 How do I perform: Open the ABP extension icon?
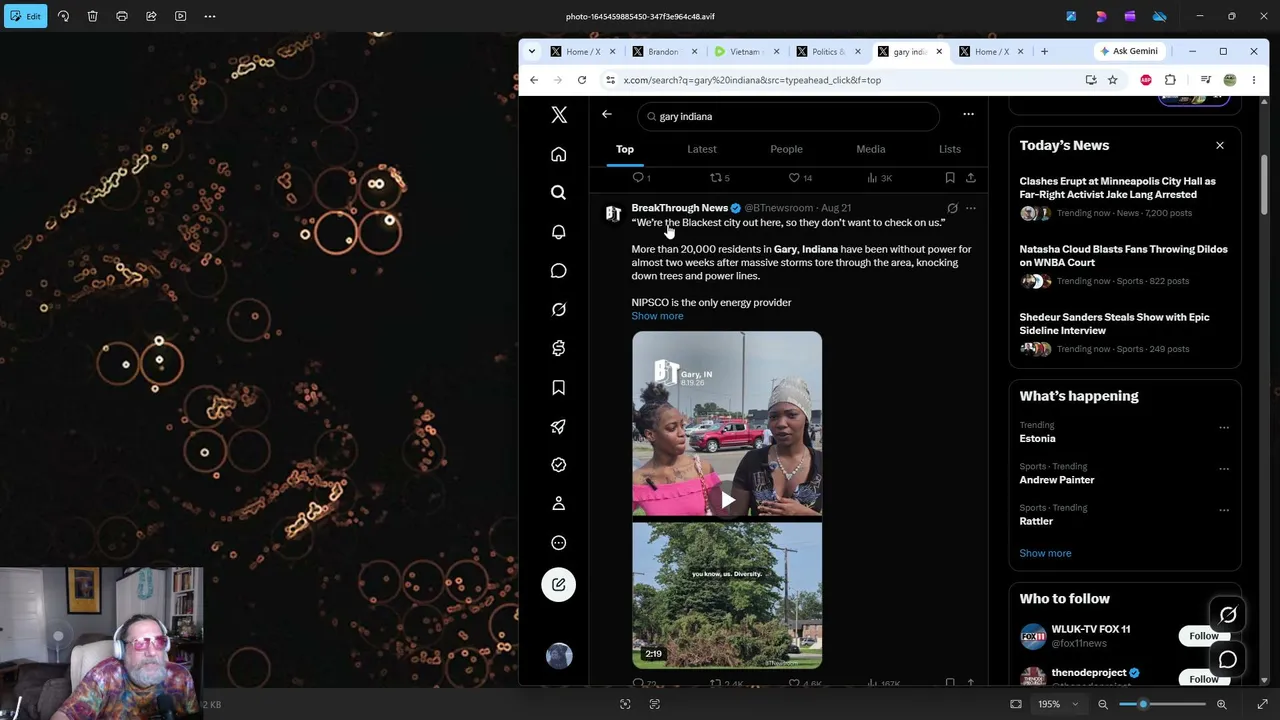click(1146, 80)
